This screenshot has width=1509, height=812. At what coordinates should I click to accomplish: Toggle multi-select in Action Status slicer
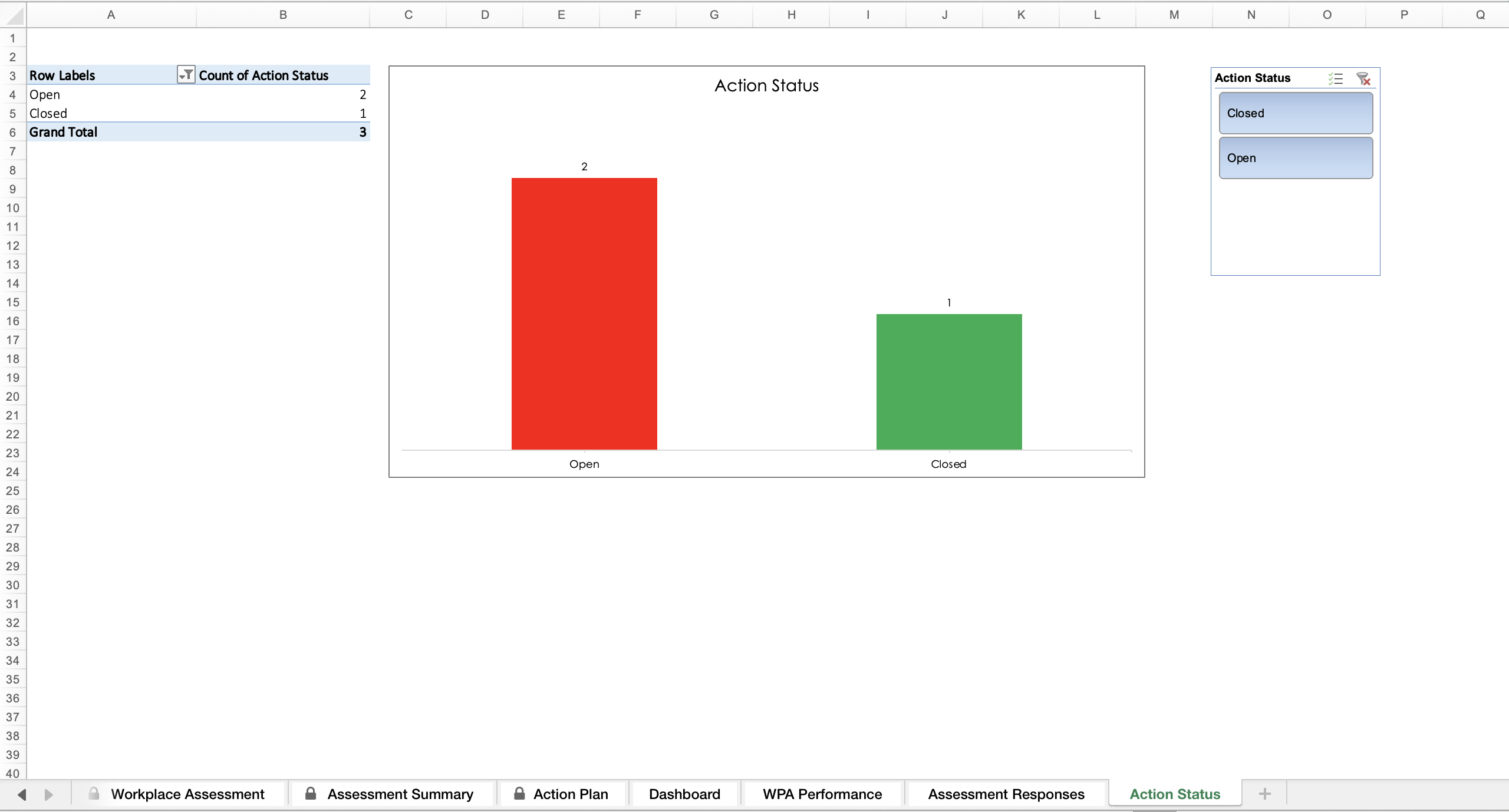pyautogui.click(x=1336, y=78)
